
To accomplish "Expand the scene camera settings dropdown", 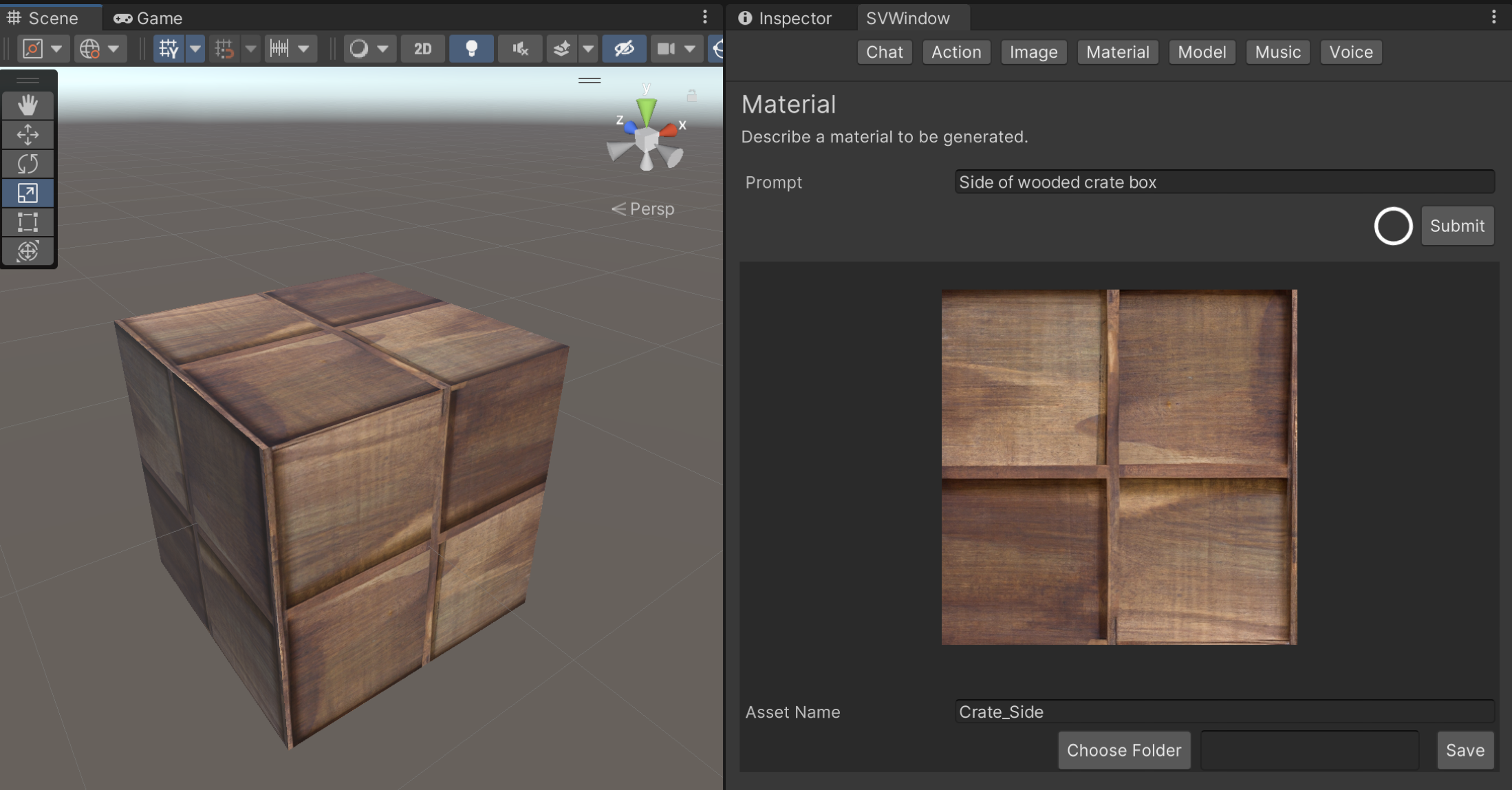I will coord(690,49).
